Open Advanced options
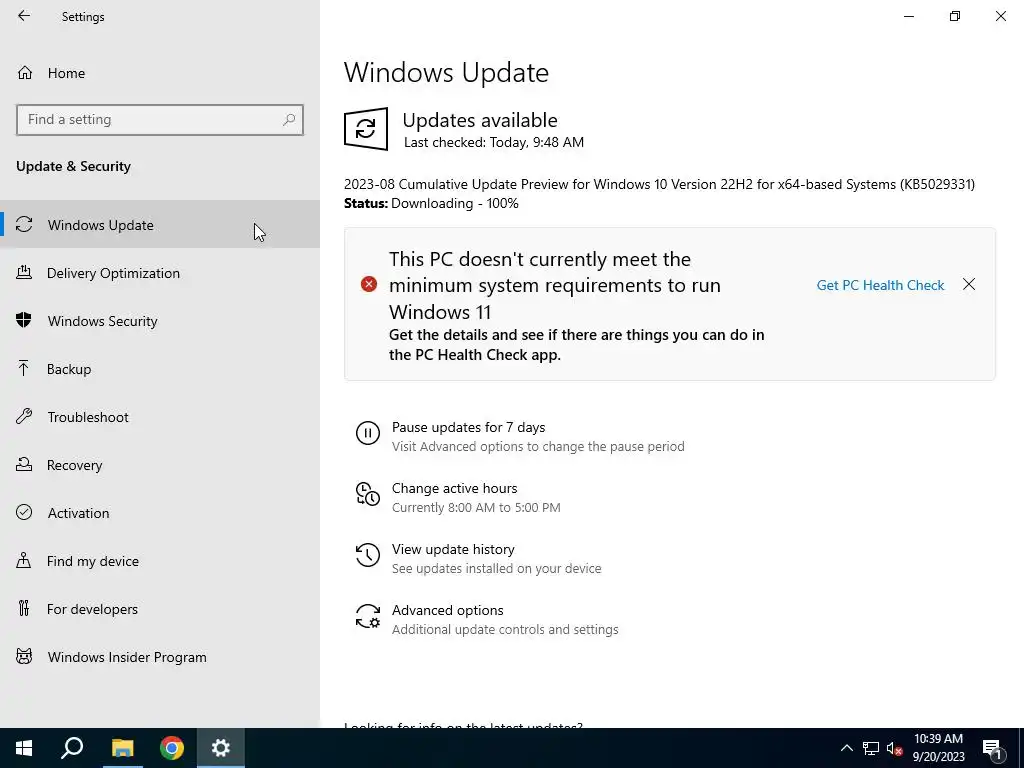The width and height of the screenshot is (1024, 768). pos(447,610)
